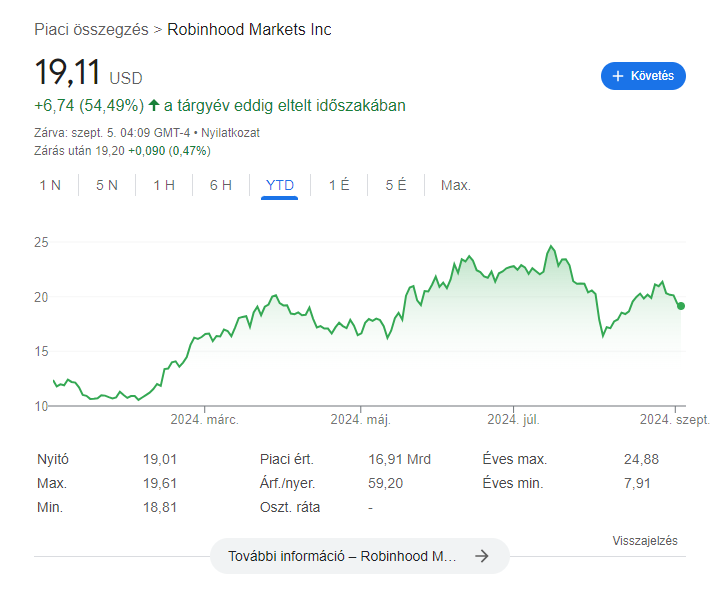
Task: Click the green up arrow icon
Action: [x=154, y=105]
